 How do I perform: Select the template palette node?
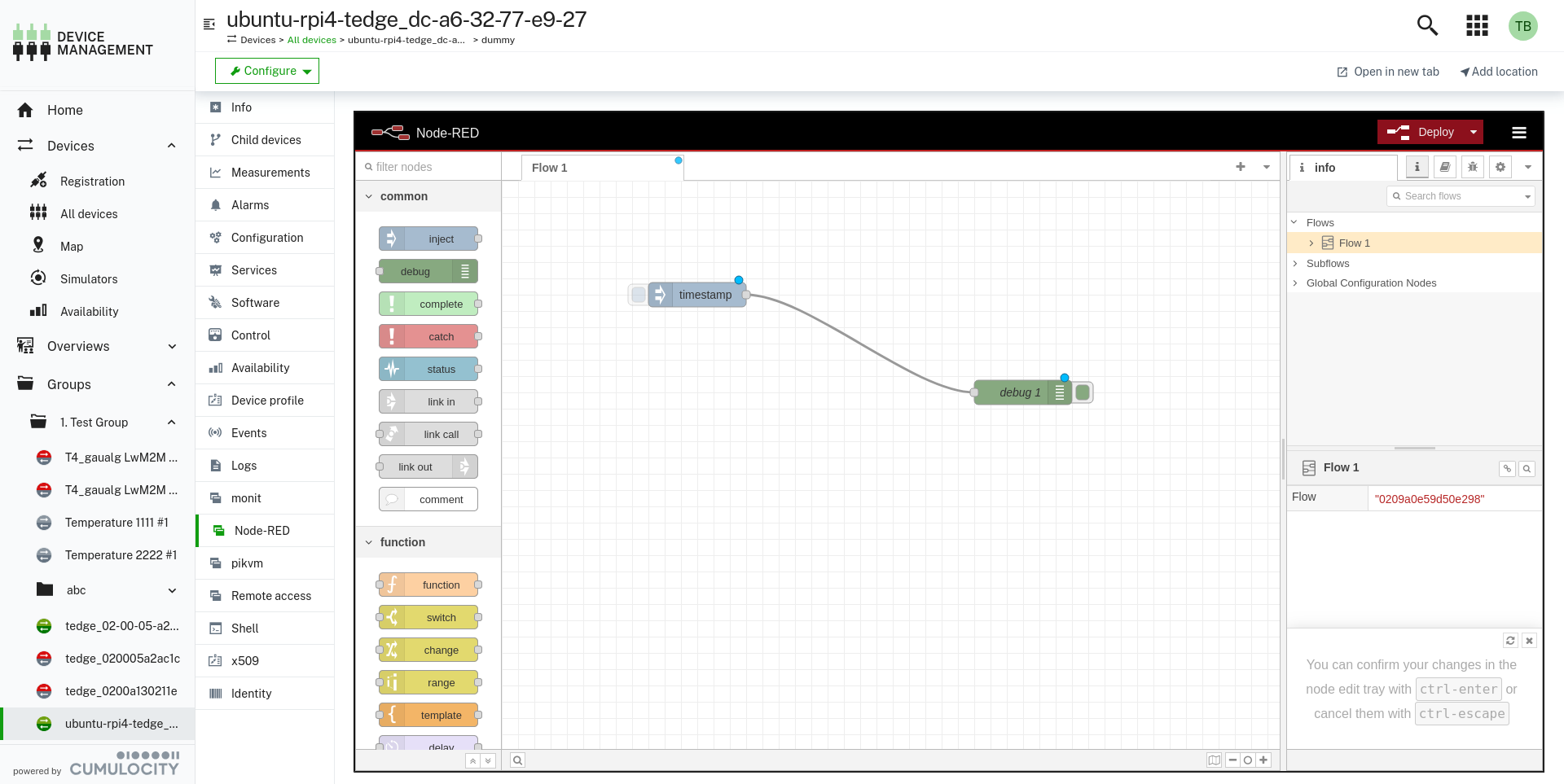click(428, 715)
